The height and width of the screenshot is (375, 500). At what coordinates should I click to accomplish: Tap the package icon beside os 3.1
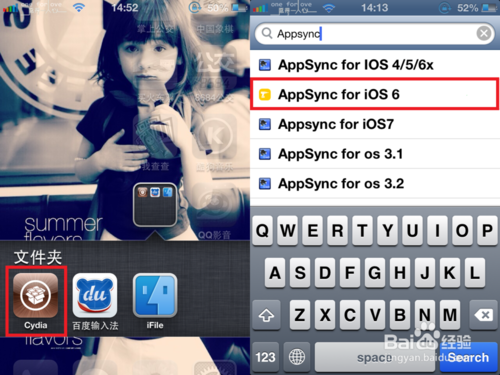[x=265, y=154]
